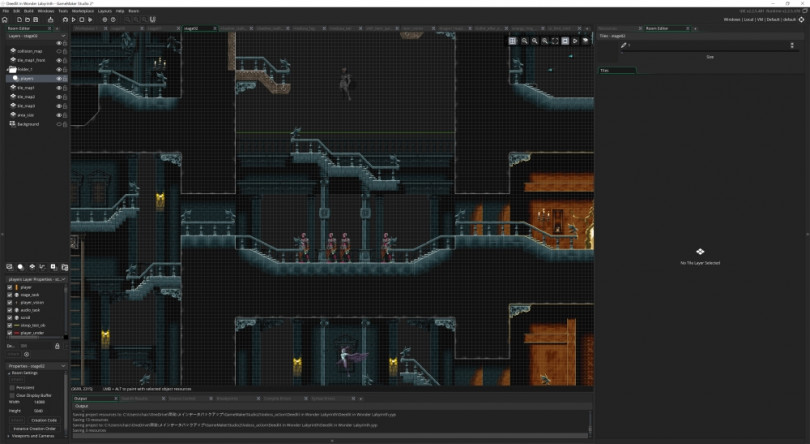Hide the tile_map3 layer
Image resolution: width=810 pixels, height=444 pixels.
pyautogui.click(x=59, y=106)
